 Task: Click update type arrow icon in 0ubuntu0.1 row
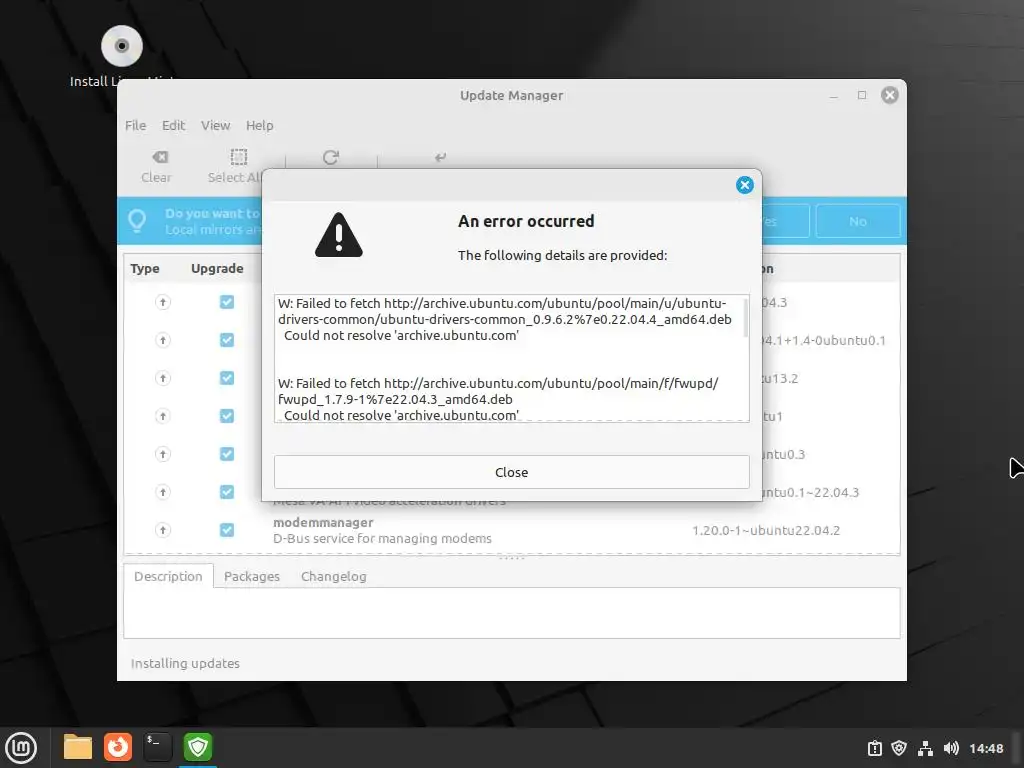[x=163, y=340]
